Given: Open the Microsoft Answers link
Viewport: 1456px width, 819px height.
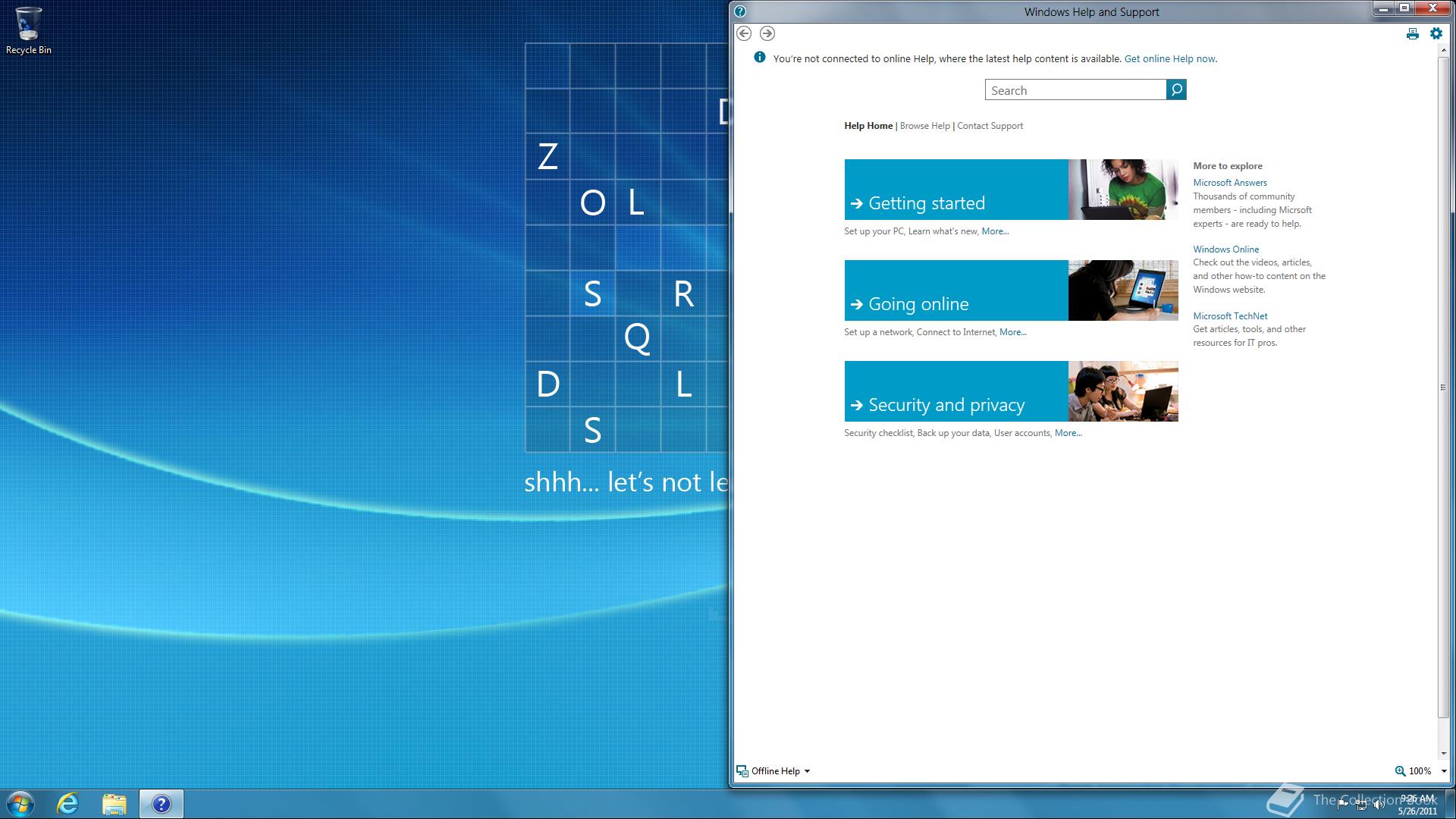Looking at the screenshot, I should (x=1229, y=183).
